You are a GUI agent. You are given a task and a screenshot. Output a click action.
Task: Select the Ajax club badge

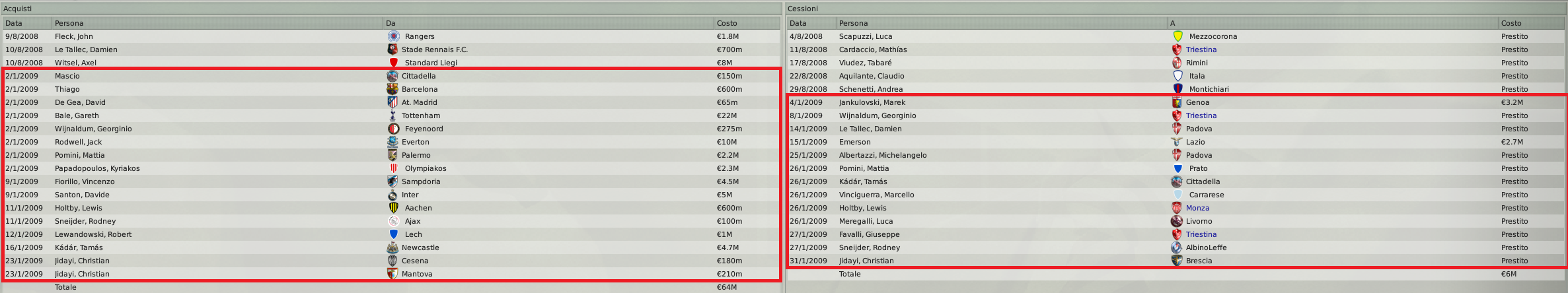pos(393,221)
